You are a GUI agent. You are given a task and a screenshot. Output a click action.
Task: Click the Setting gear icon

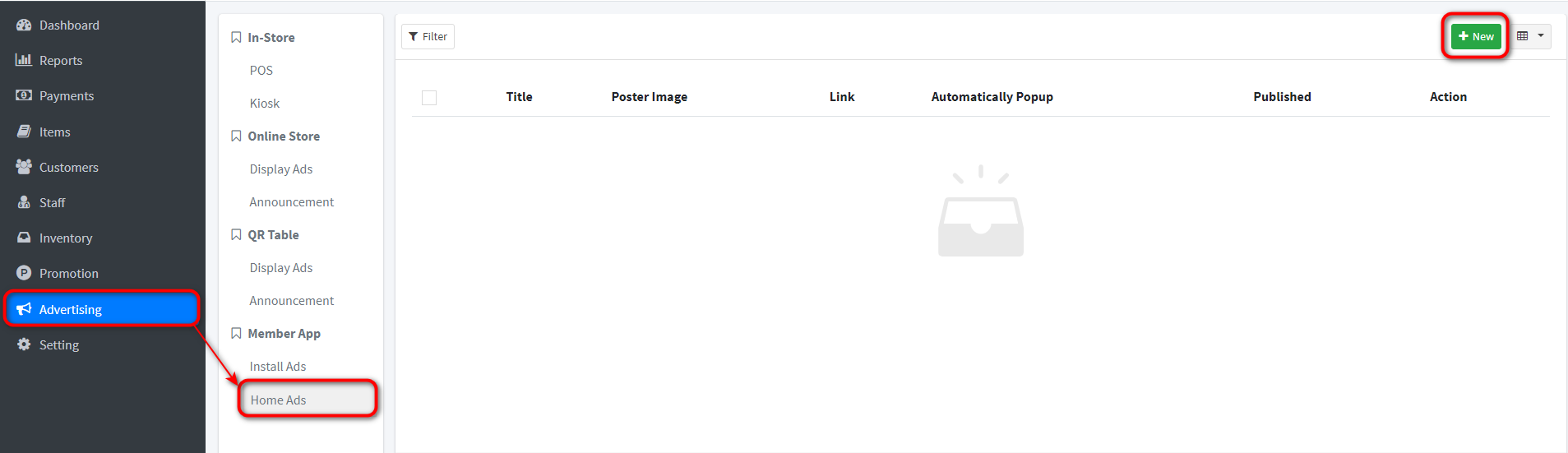(24, 344)
